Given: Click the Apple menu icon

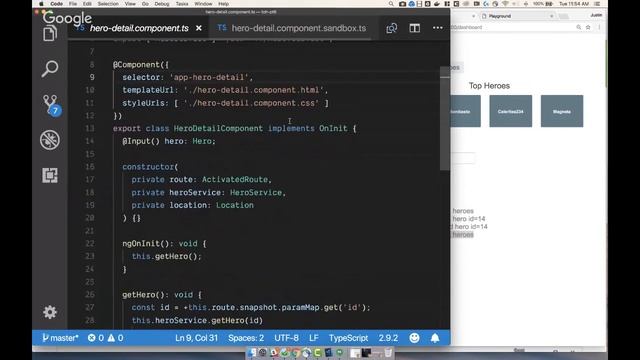Looking at the screenshot, I should 41,4.
